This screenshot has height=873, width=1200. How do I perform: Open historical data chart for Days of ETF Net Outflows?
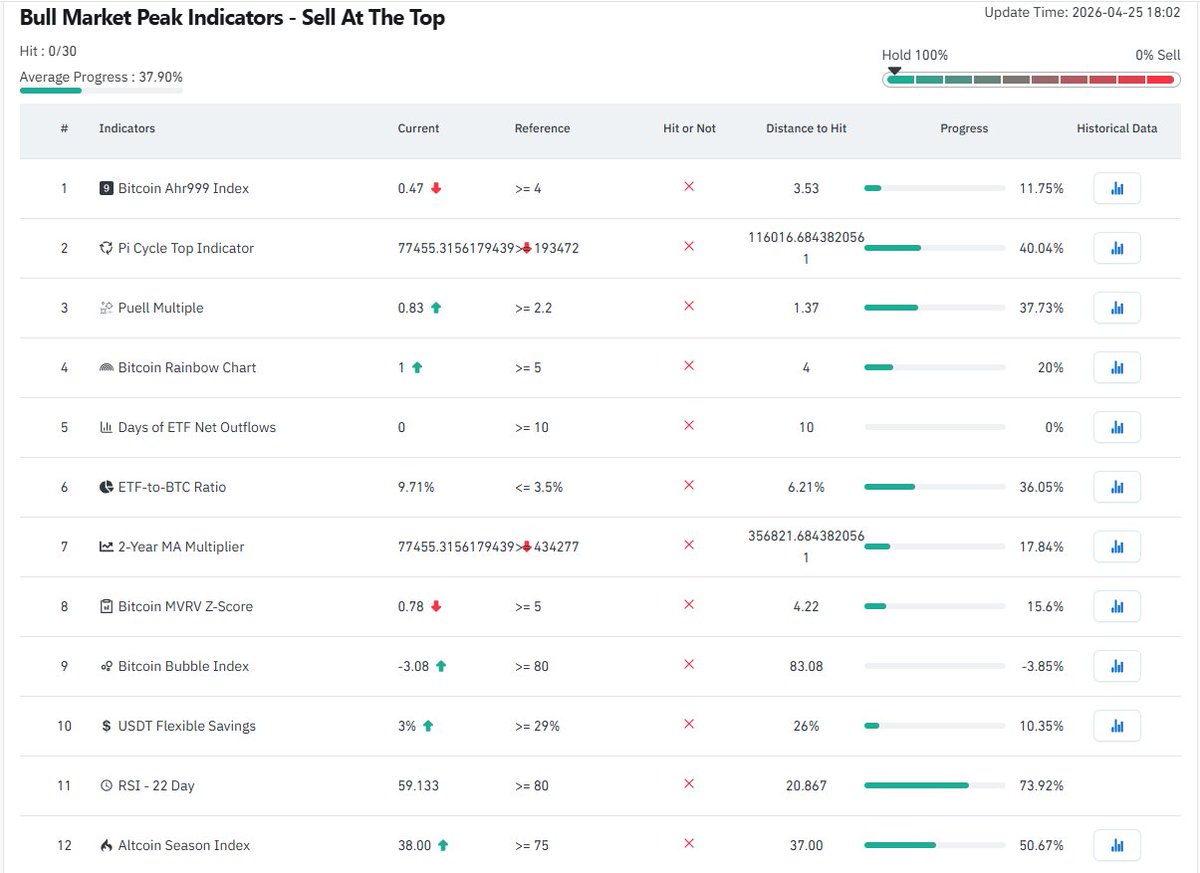pos(1117,427)
